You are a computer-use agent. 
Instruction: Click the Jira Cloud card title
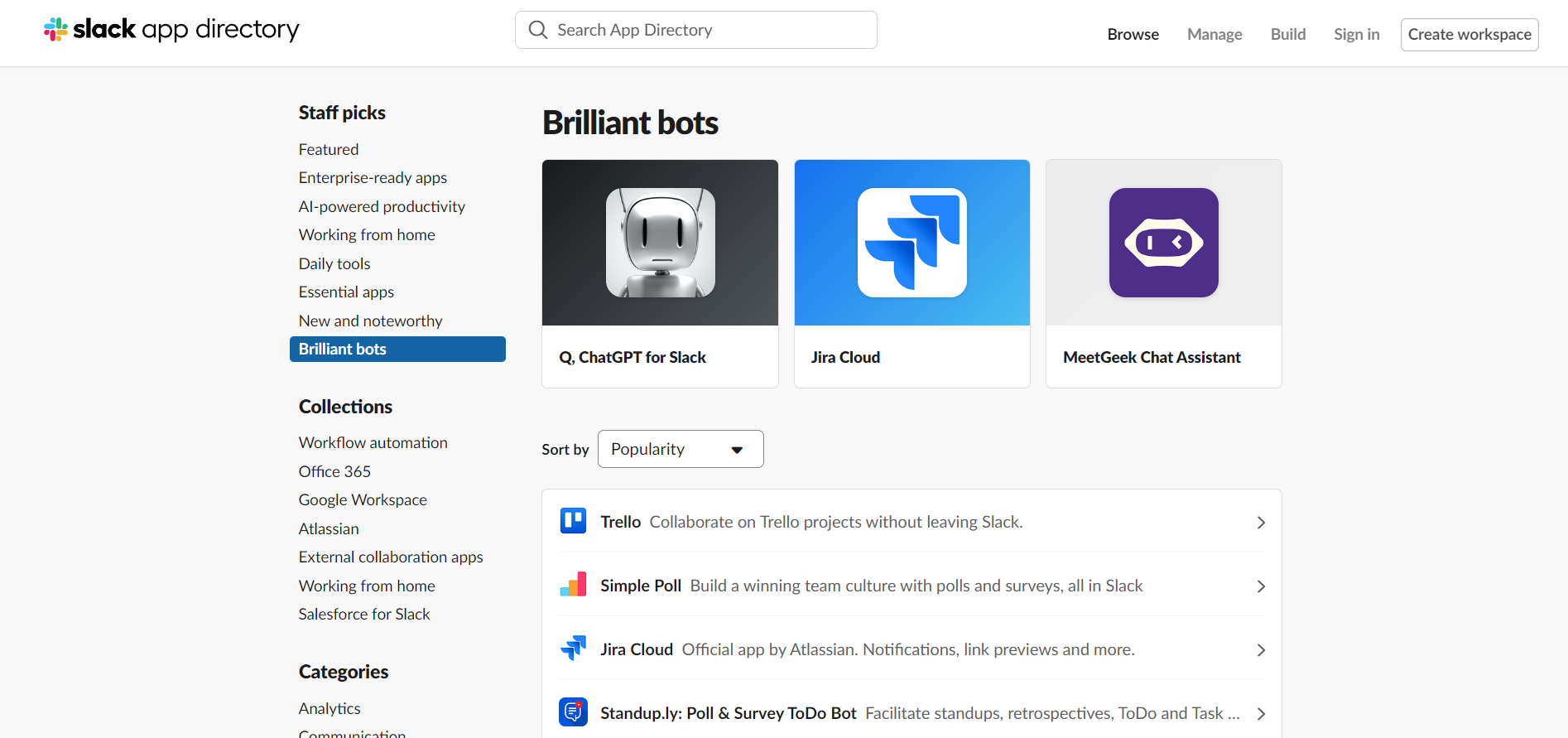tap(845, 357)
